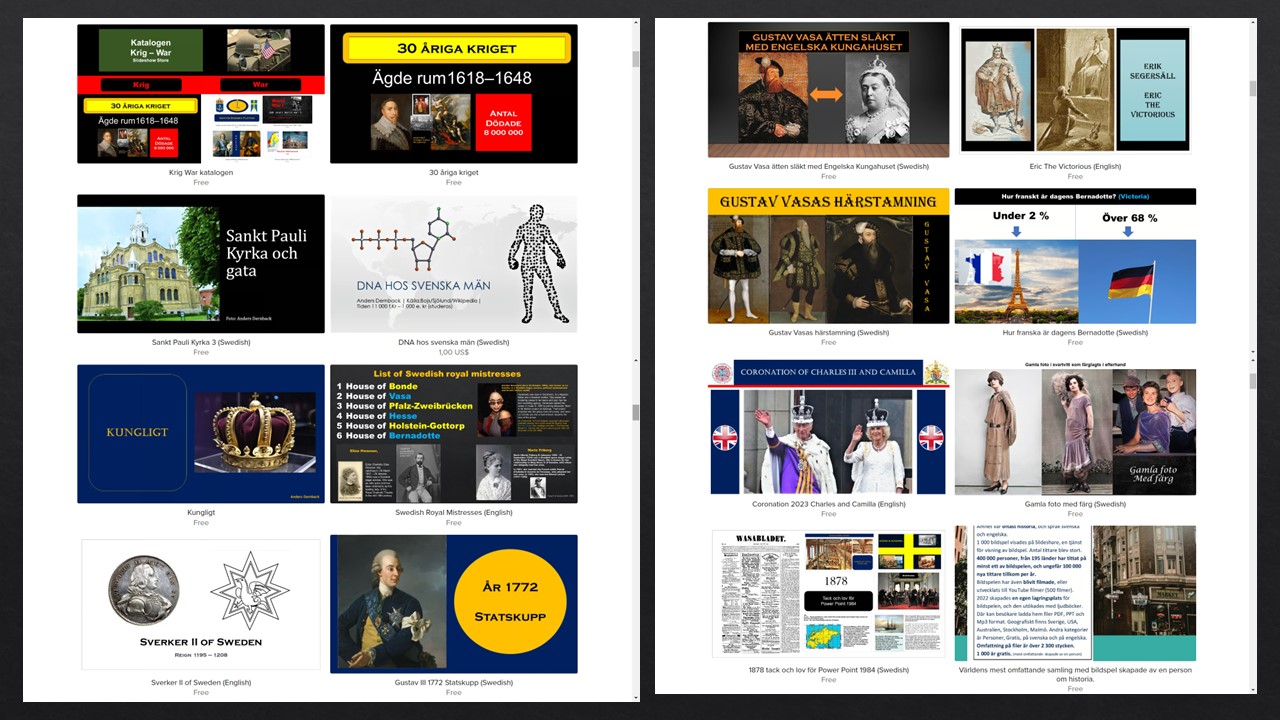1280x720 pixels.
Task: Select the Sankt Pauli Kyrka och gata thumbnail
Action: coord(201,264)
